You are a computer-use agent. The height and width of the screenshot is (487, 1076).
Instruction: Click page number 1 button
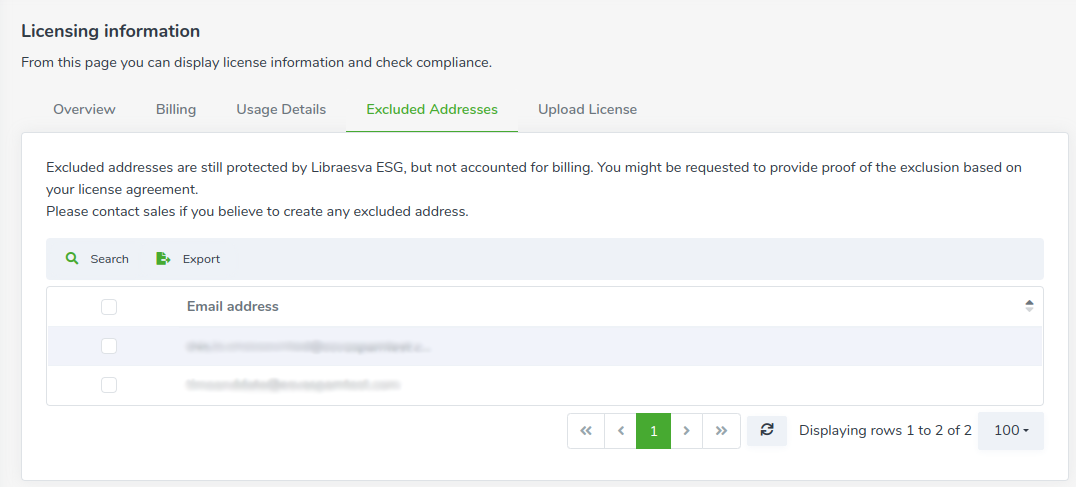click(x=653, y=431)
